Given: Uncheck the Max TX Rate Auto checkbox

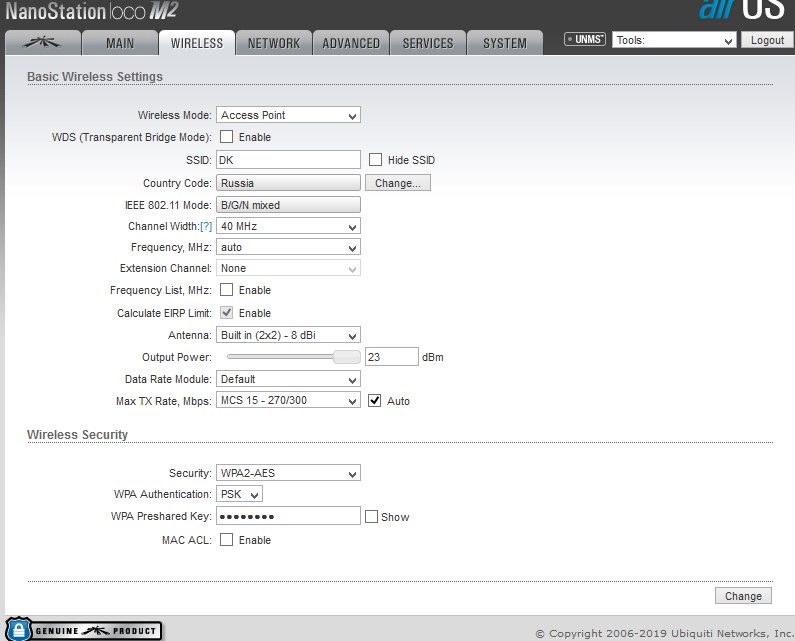Looking at the screenshot, I should click(x=374, y=401).
